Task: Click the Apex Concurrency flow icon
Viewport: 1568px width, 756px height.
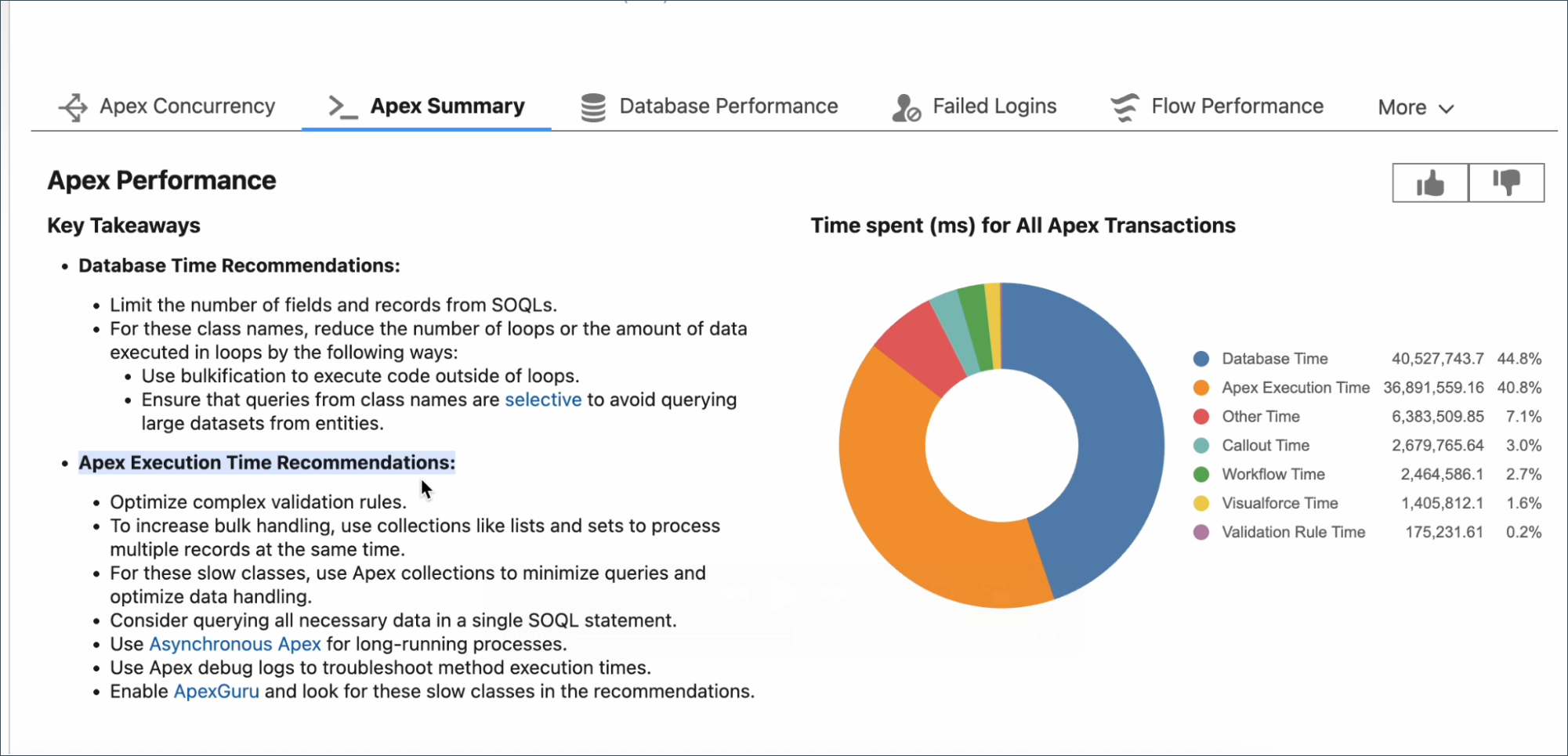Action: 74,107
